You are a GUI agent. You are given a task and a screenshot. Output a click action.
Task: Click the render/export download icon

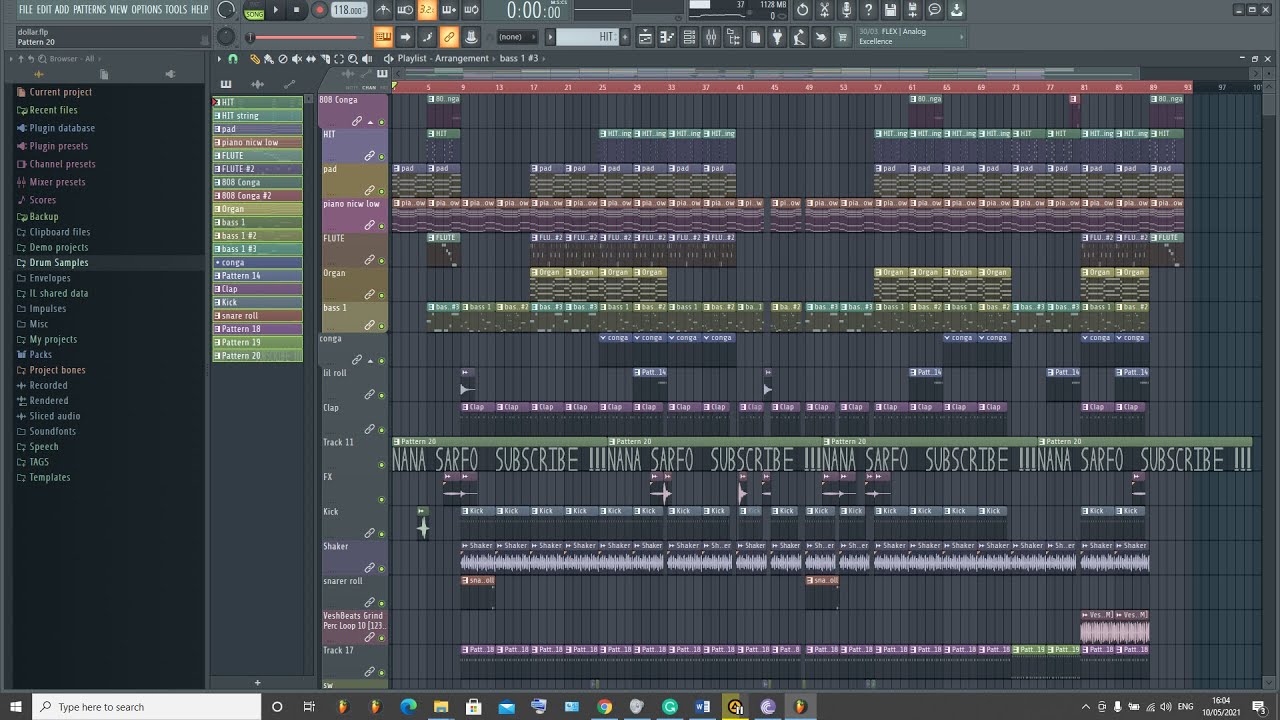point(956,10)
